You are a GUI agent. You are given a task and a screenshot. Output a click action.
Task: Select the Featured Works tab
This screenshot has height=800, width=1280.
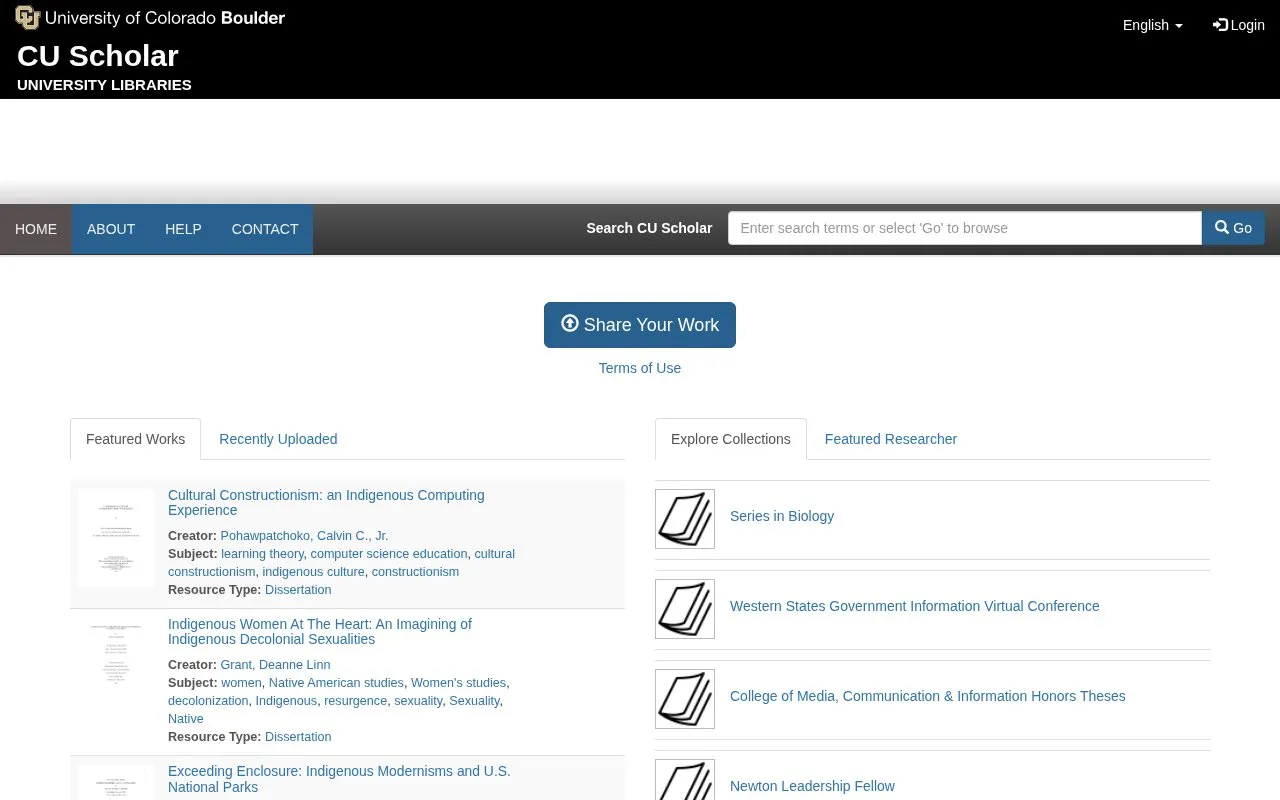136,439
